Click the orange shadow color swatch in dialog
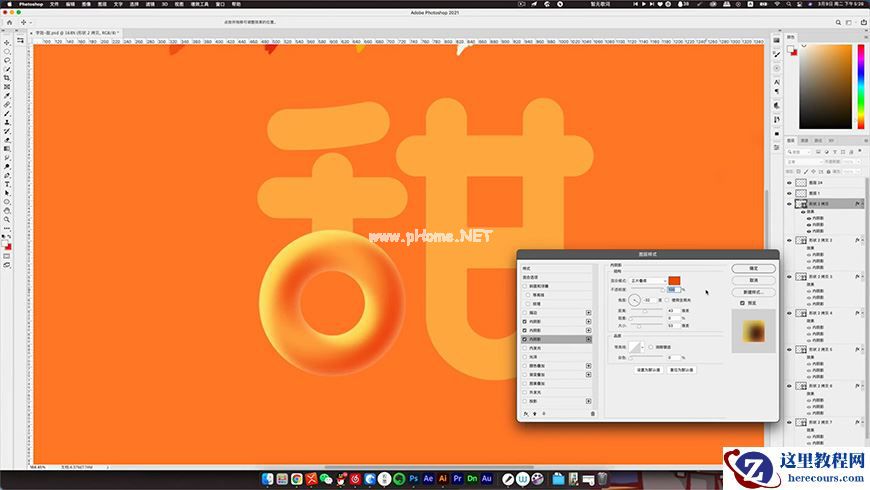This screenshot has width=870, height=490. (x=674, y=281)
